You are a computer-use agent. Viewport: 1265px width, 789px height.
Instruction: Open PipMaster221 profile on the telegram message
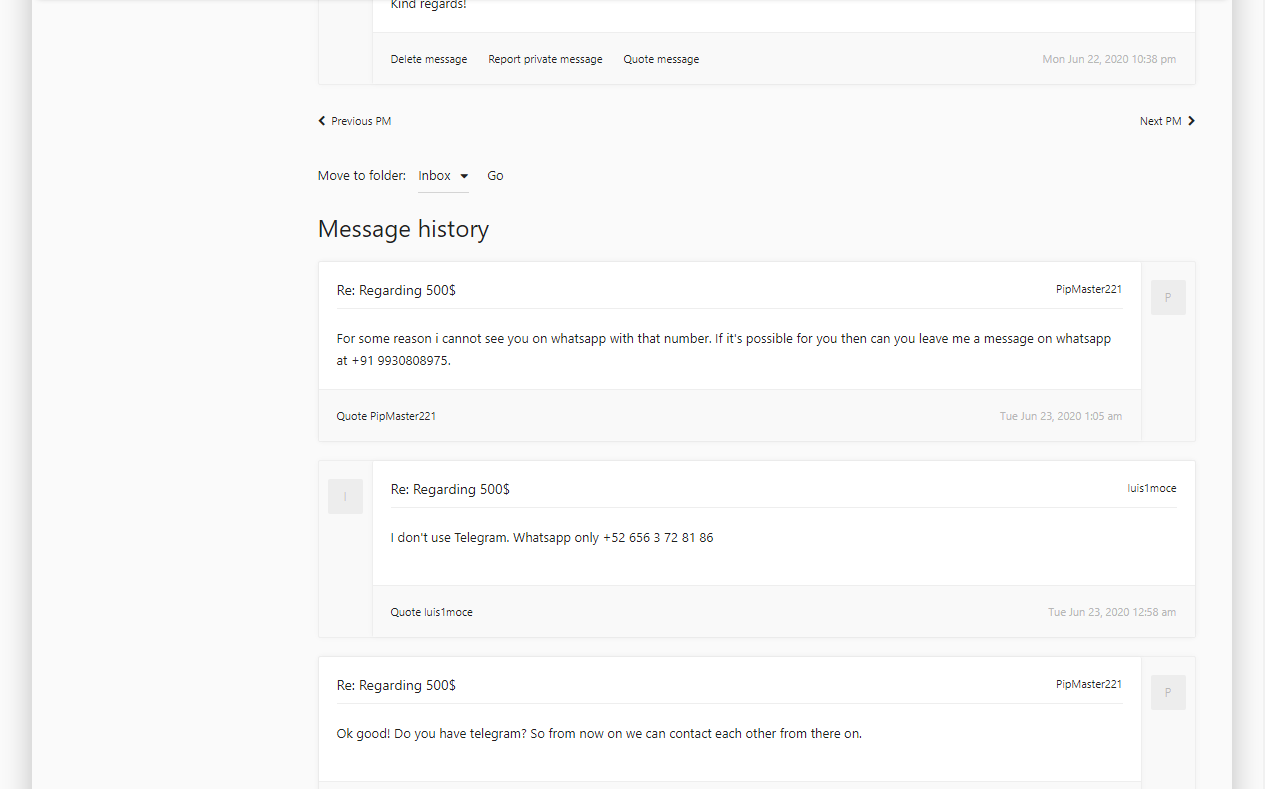1088,684
